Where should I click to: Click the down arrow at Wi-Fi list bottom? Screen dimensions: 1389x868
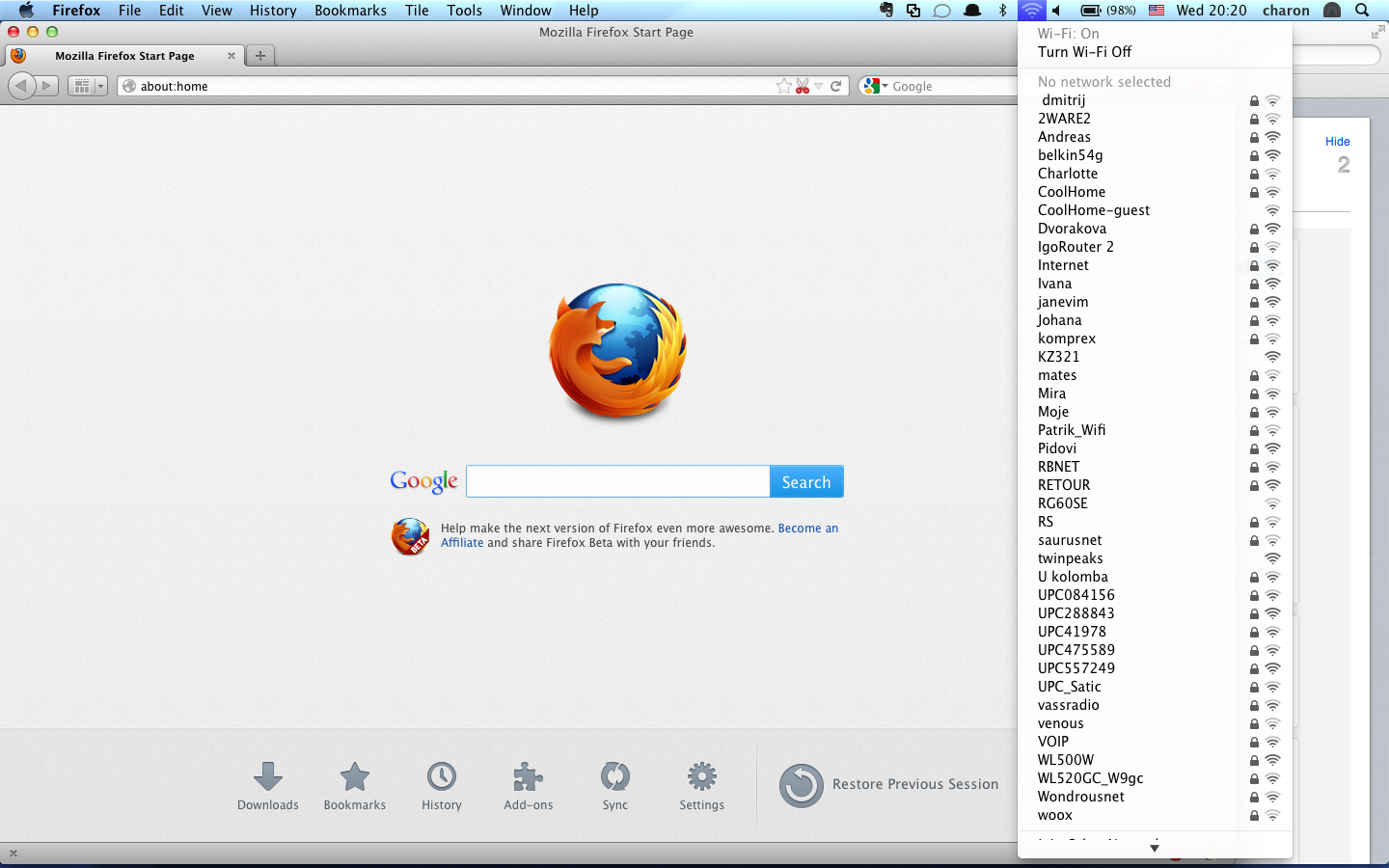point(1155,849)
